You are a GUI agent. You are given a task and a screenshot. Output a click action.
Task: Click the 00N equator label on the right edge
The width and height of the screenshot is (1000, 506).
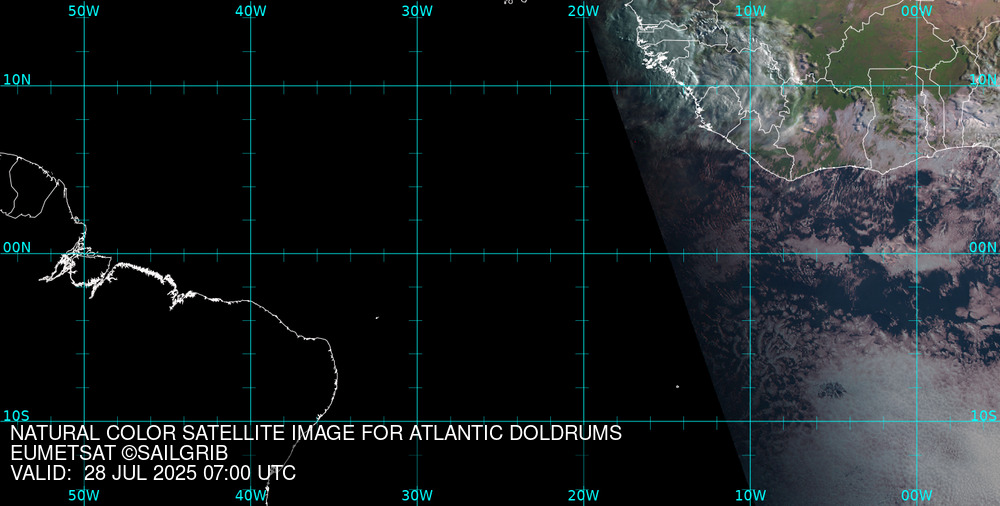point(984,248)
